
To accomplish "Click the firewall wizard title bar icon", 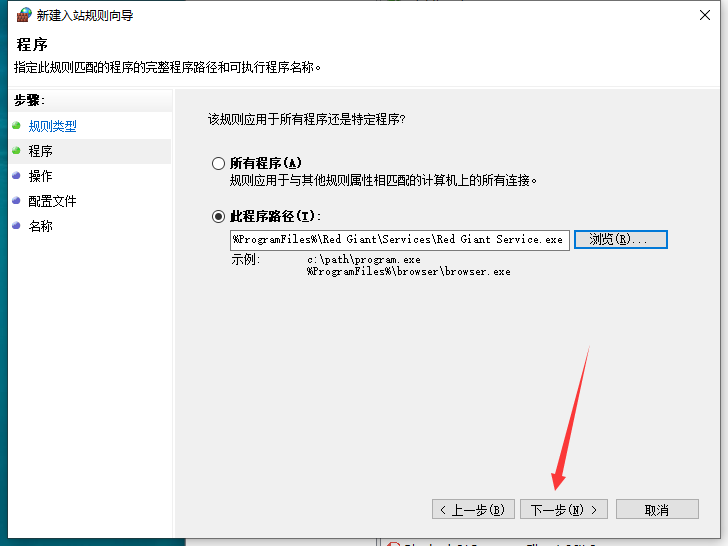I will [23, 15].
